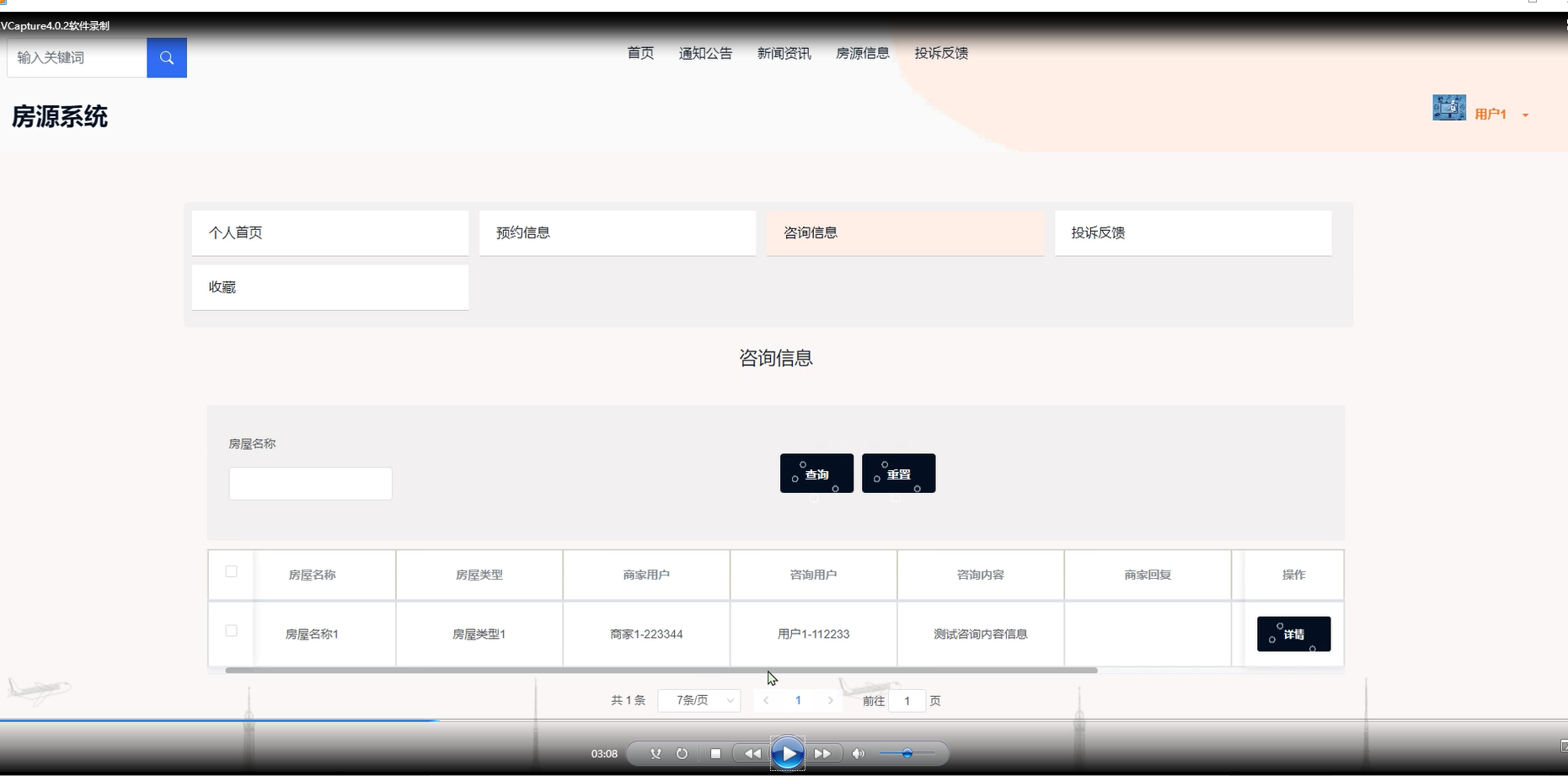This screenshot has width=1568, height=776.
Task: Toggle shuffle in the media player
Action: pos(656,753)
